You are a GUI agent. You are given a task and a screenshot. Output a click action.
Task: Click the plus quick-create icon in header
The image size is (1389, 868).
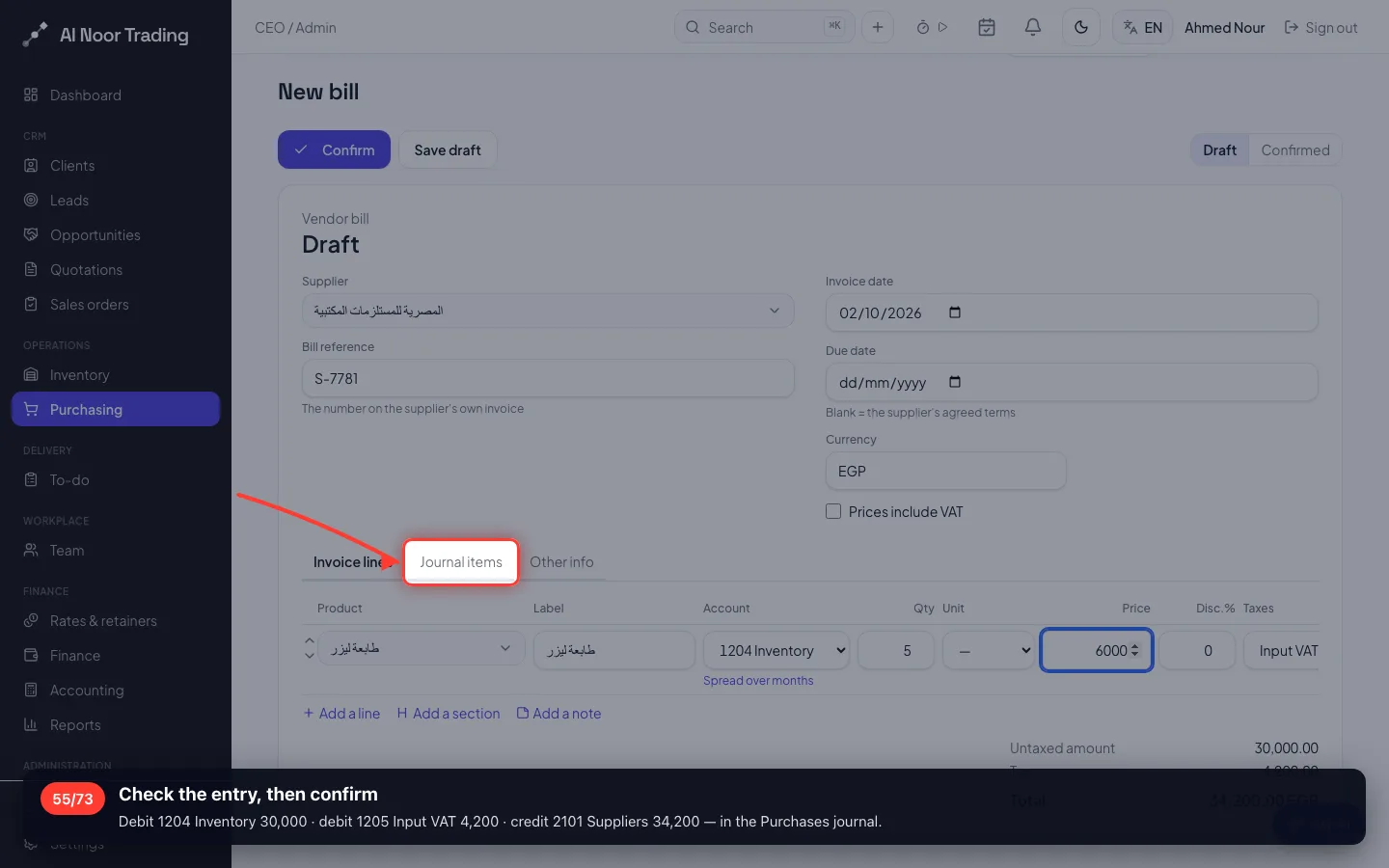(878, 27)
